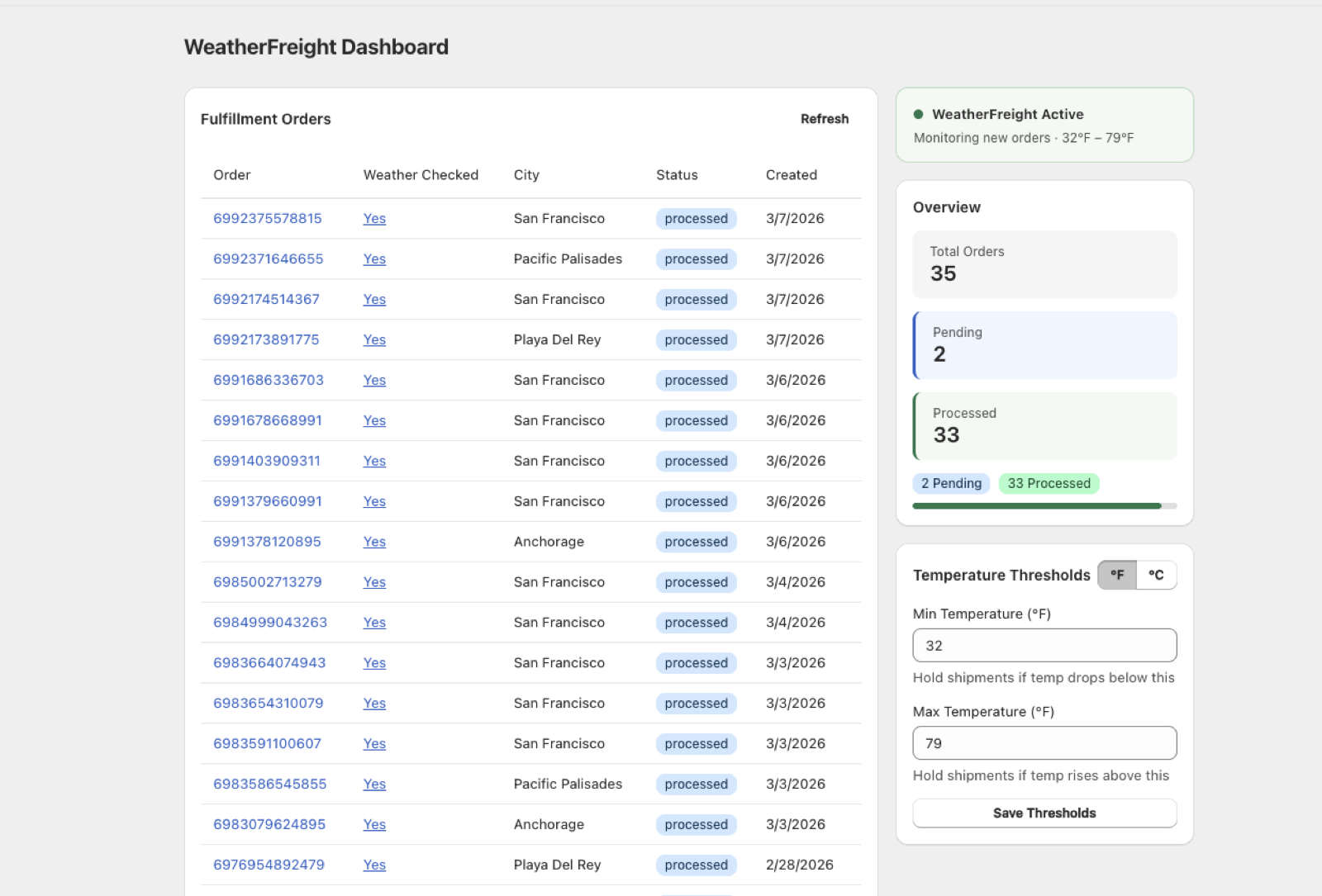Click the processed status badge on order 6992174514367
This screenshot has width=1322, height=896.
pyautogui.click(x=696, y=299)
